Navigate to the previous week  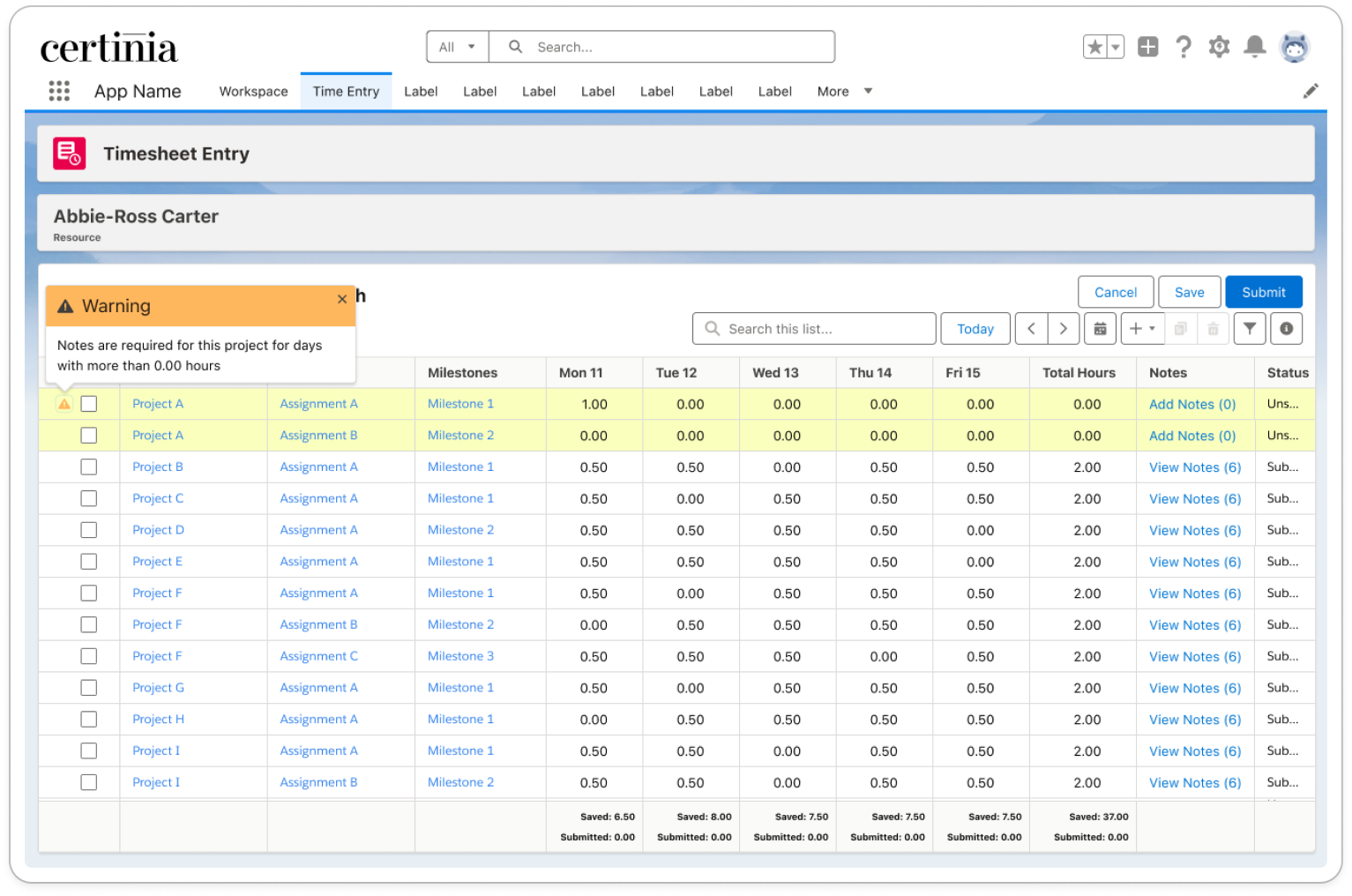pos(1031,328)
